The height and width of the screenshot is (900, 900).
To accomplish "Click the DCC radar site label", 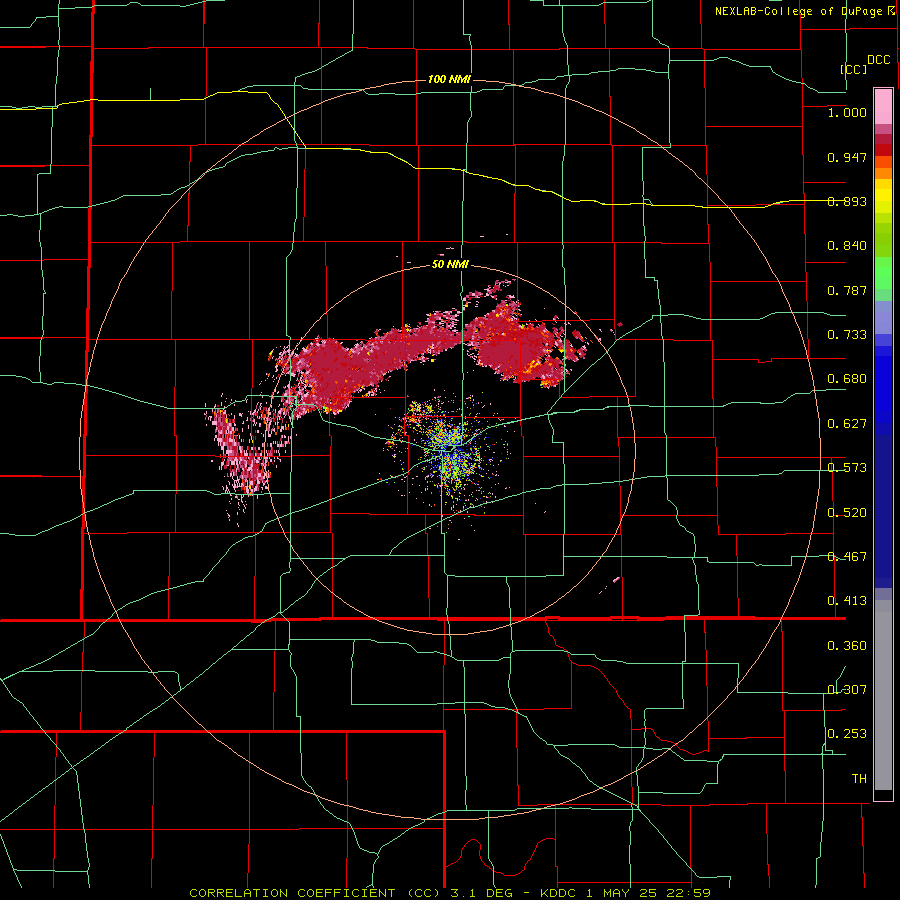I will click(x=878, y=60).
